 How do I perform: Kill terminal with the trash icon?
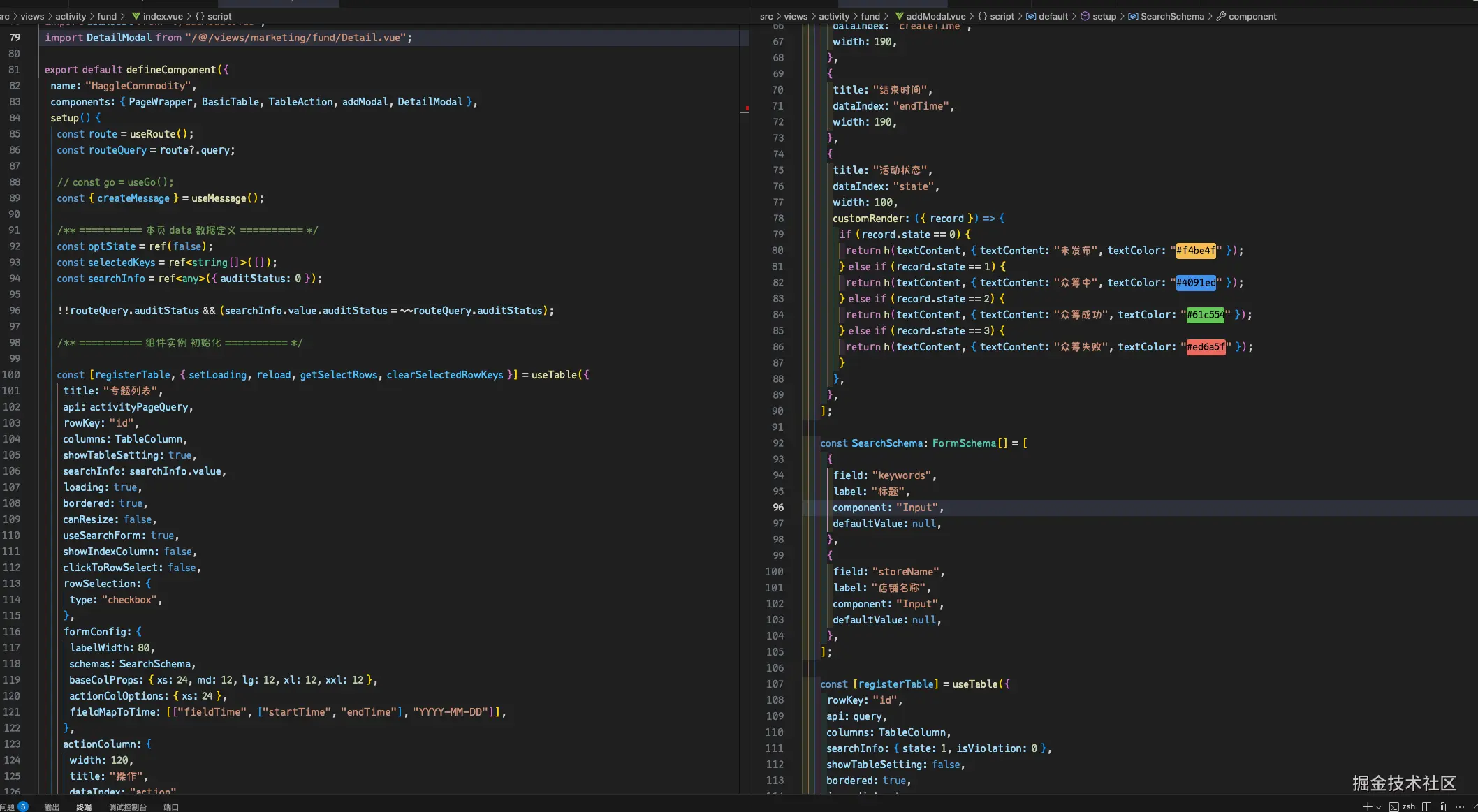point(1442,806)
